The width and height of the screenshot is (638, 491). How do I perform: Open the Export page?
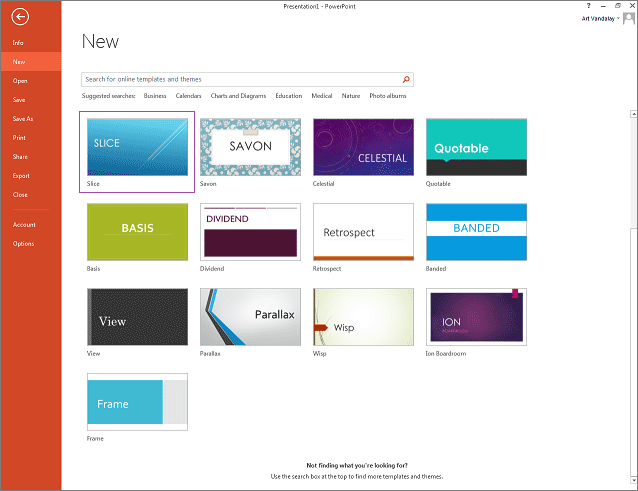pos(21,176)
